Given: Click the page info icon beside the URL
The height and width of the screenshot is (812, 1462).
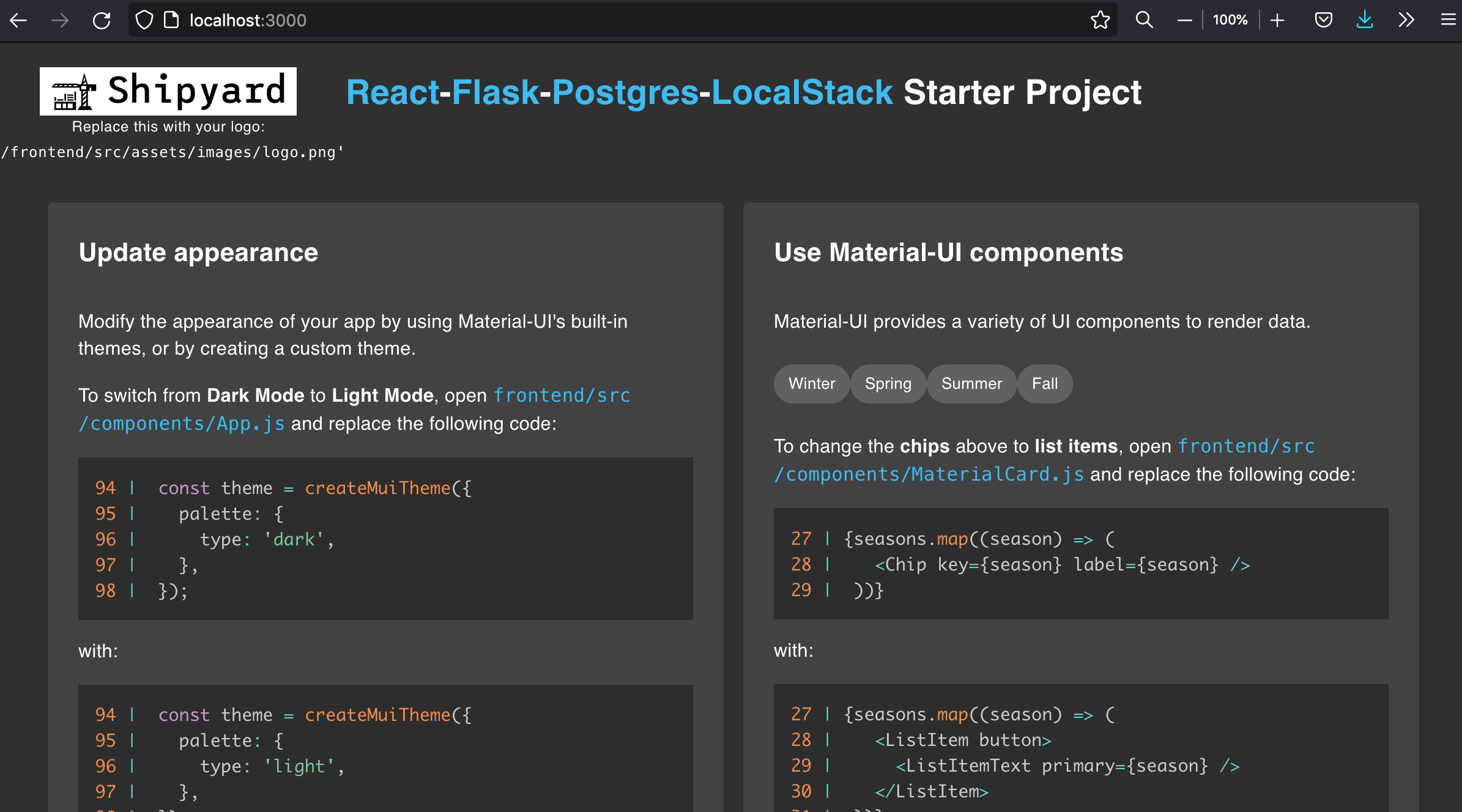Looking at the screenshot, I should coord(171,20).
